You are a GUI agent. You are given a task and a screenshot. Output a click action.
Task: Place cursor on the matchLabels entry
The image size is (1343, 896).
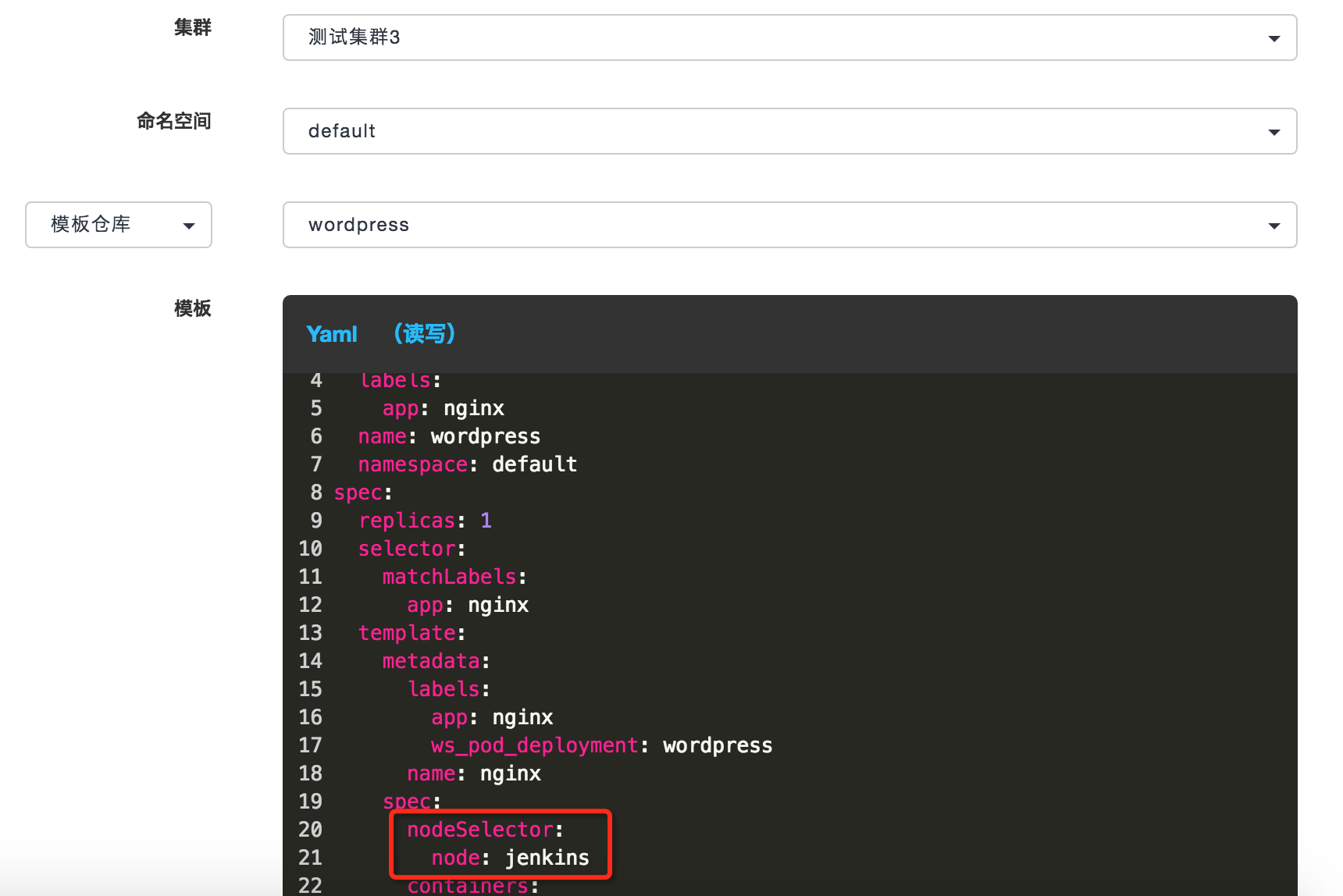(450, 576)
